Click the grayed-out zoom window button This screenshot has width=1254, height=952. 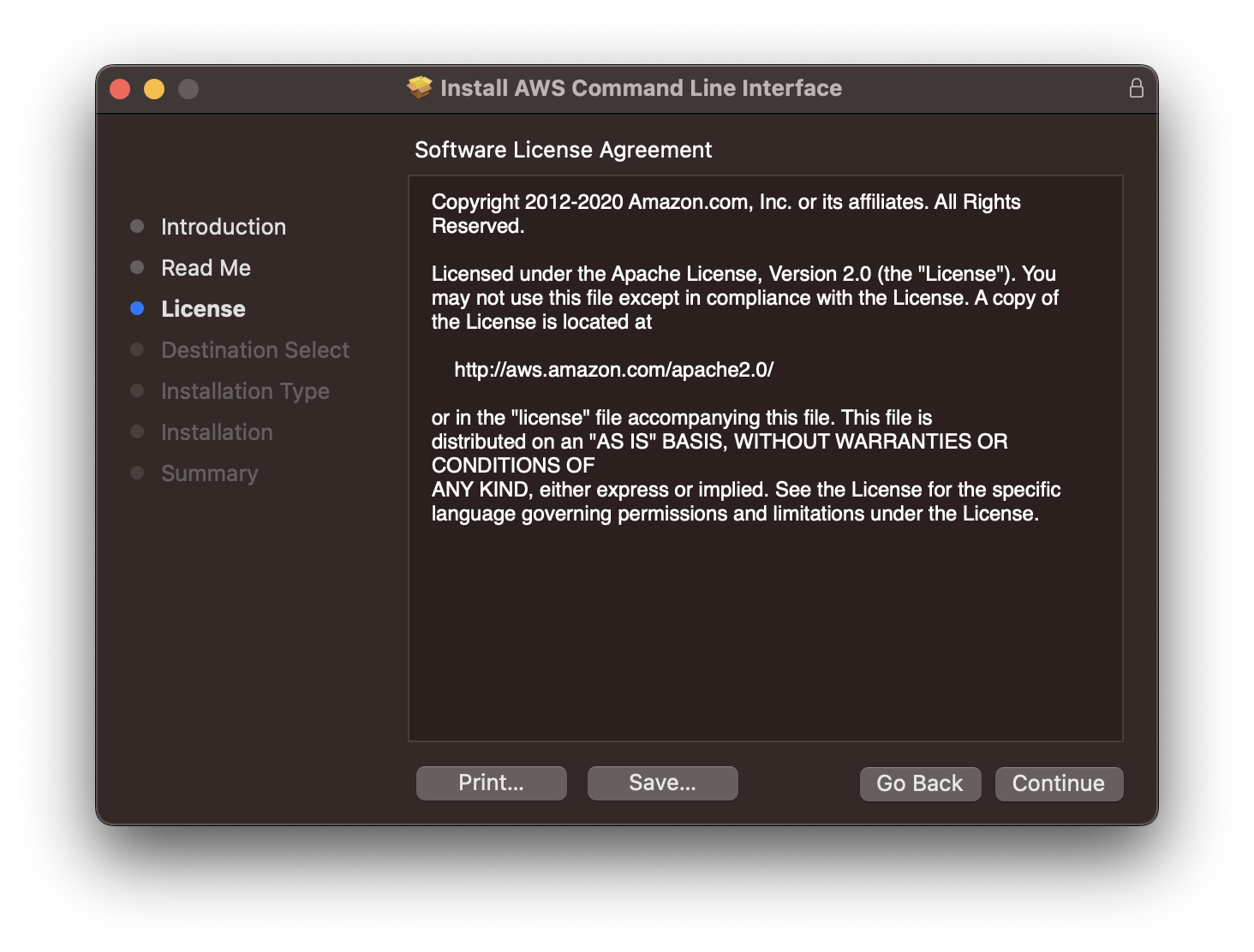(x=188, y=89)
